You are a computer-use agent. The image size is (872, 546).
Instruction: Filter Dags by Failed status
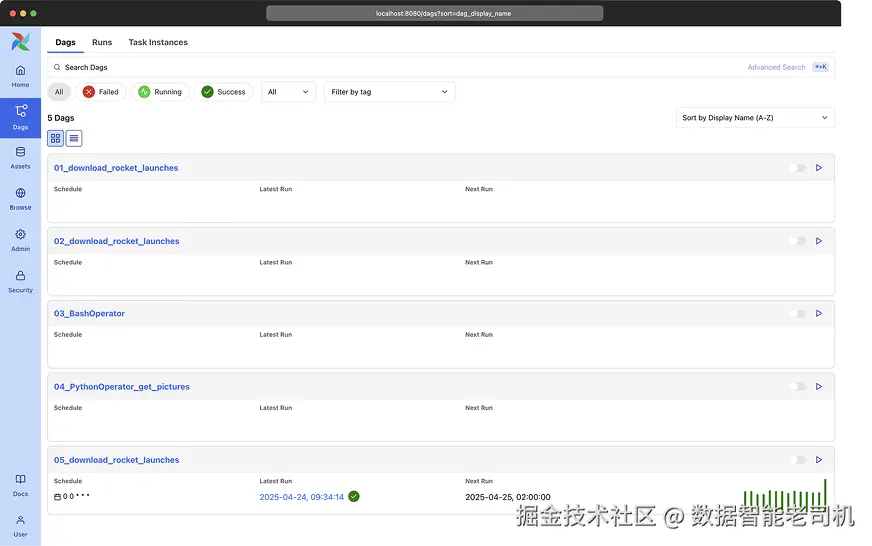(x=101, y=92)
